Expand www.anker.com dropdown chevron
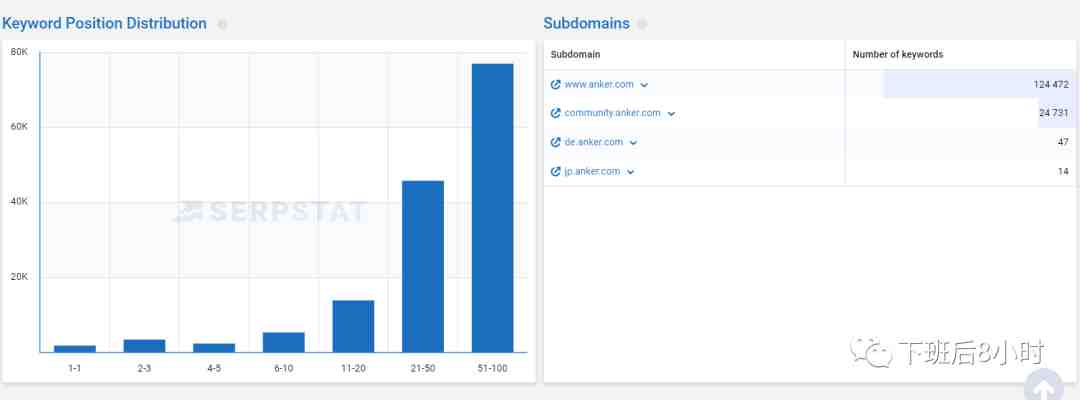The height and width of the screenshot is (400, 1080). pyautogui.click(x=644, y=85)
